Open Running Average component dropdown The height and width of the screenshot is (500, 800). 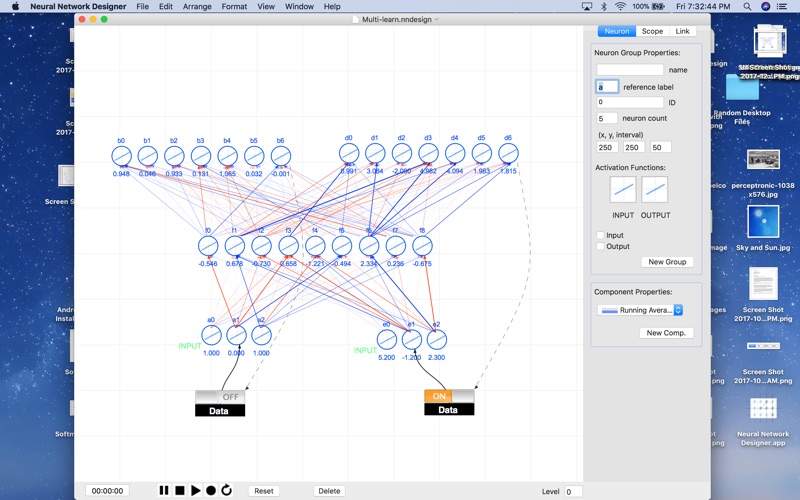640,310
